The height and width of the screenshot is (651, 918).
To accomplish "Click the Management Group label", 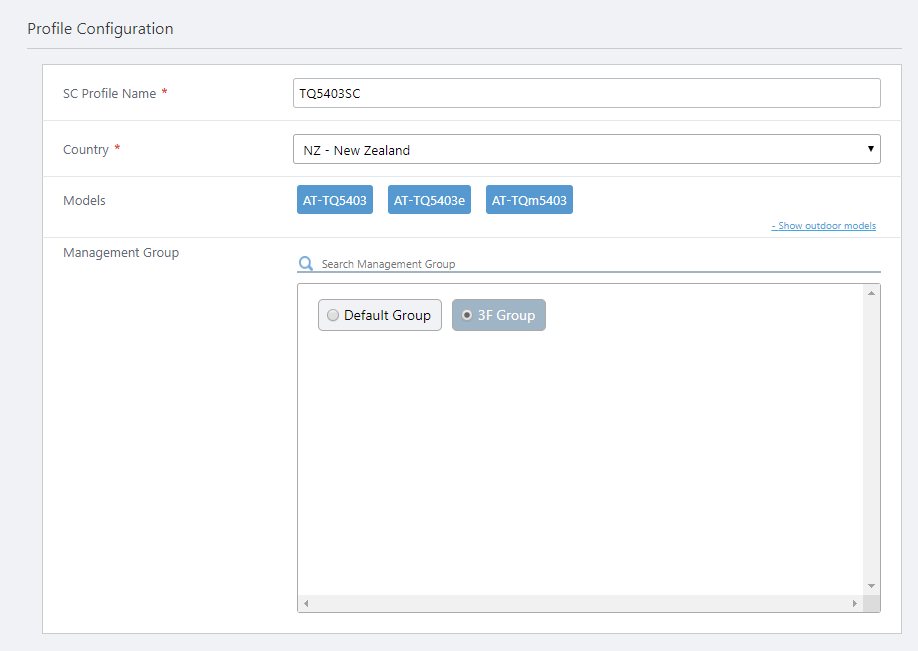I will [121, 253].
